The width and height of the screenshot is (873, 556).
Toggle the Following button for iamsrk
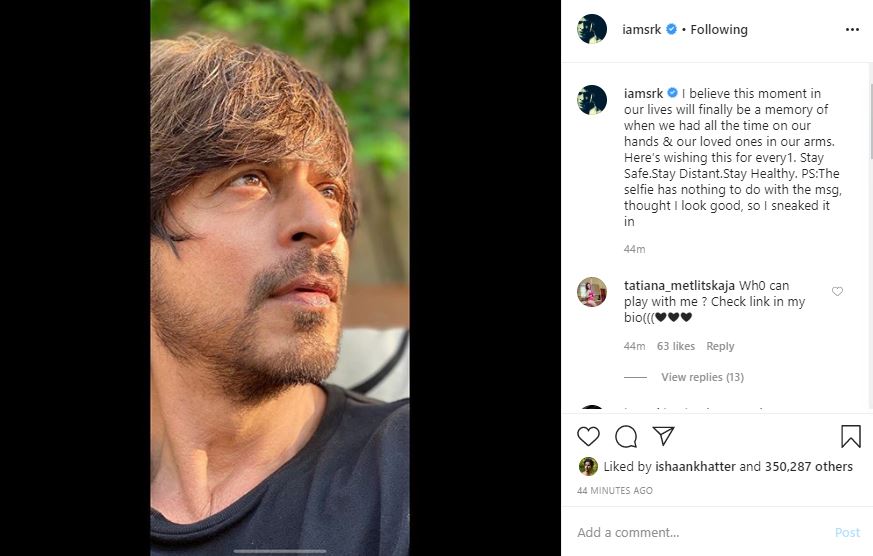(x=719, y=30)
